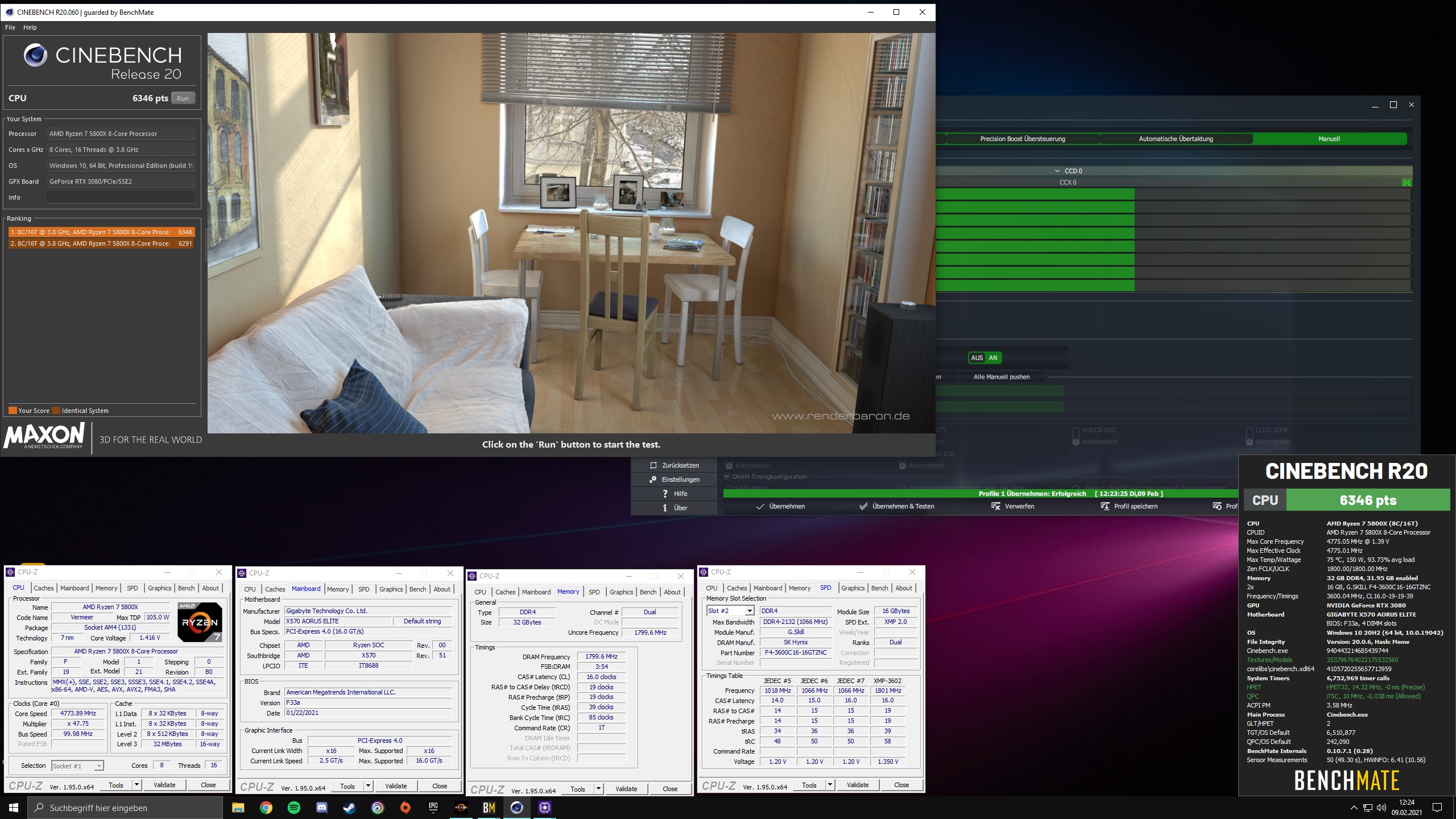Open Hilfe question mark in Ryzen Master

coord(665,494)
